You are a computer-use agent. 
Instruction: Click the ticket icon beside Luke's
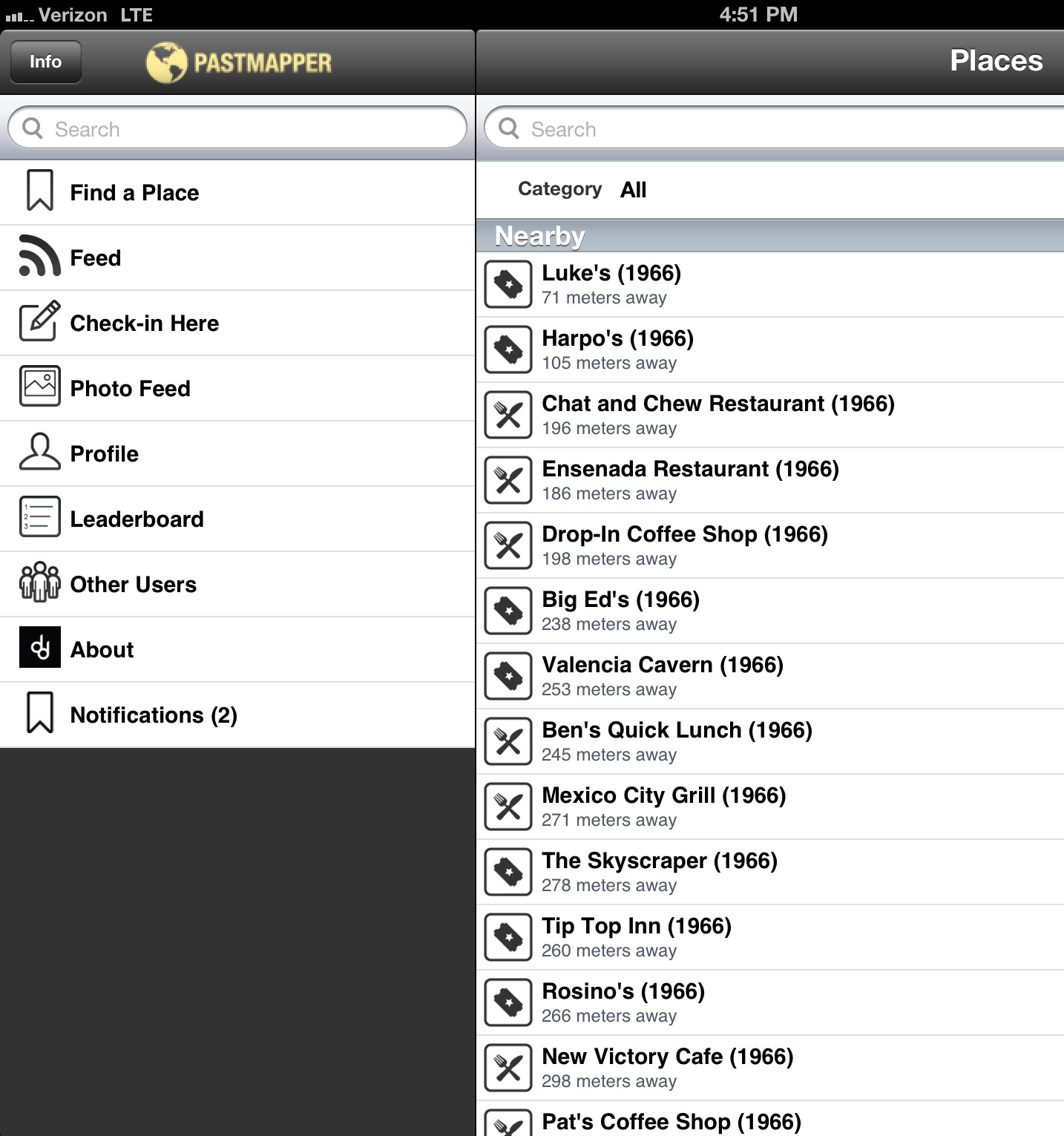[508, 284]
